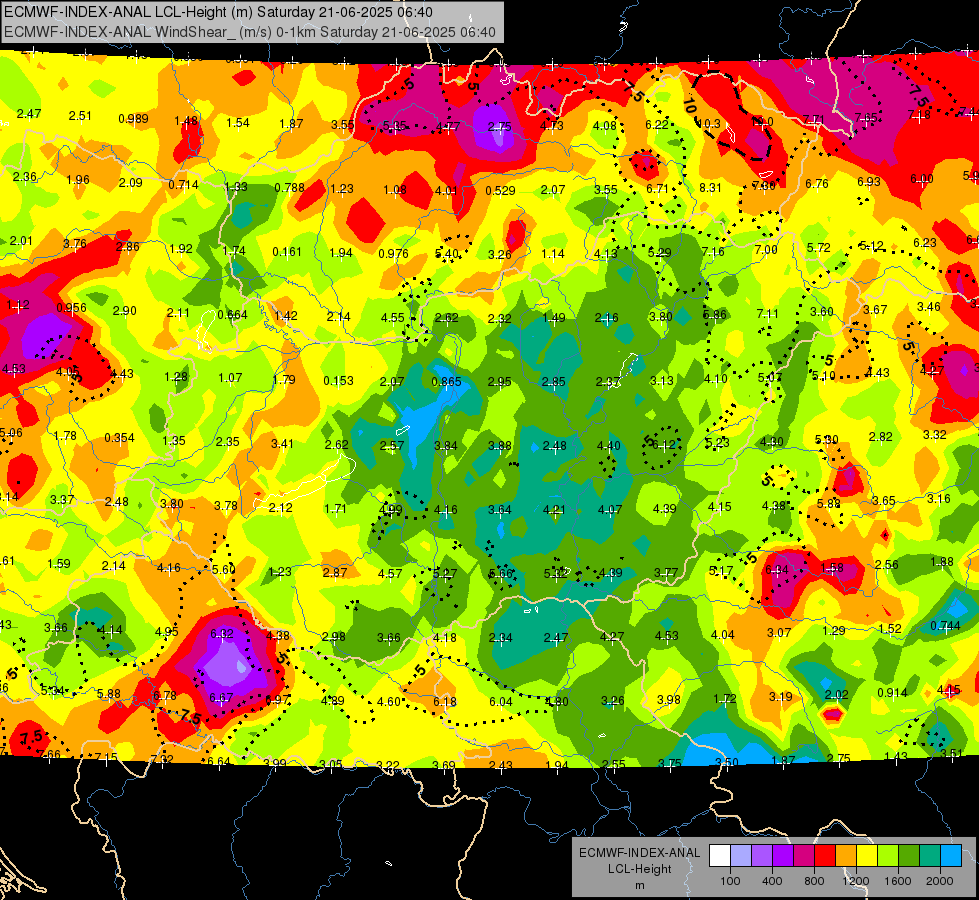Choose the dark green legend swatch
The width and height of the screenshot is (979, 900).
[909, 856]
